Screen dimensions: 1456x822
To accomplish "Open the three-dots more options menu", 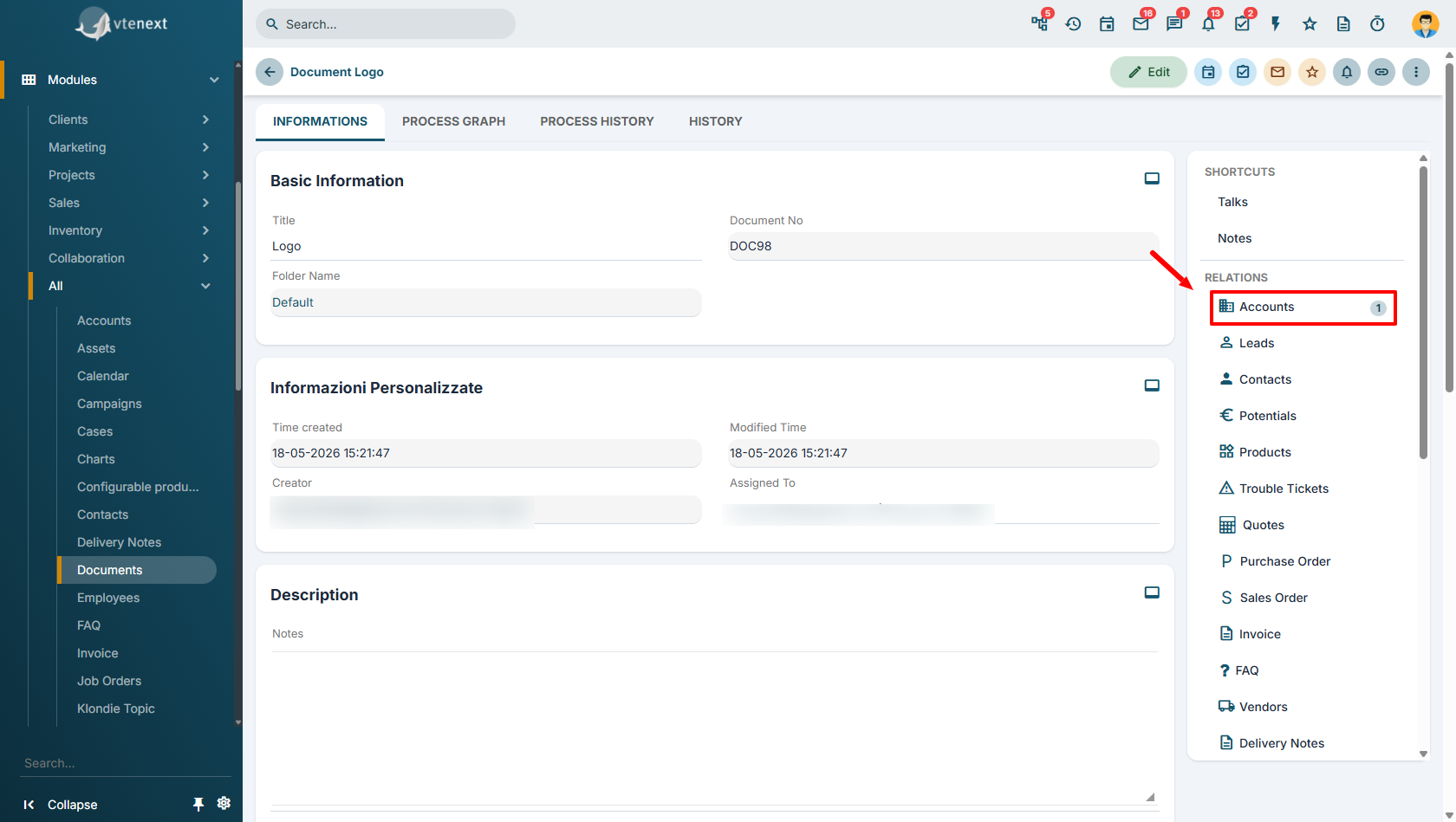I will (1416, 72).
